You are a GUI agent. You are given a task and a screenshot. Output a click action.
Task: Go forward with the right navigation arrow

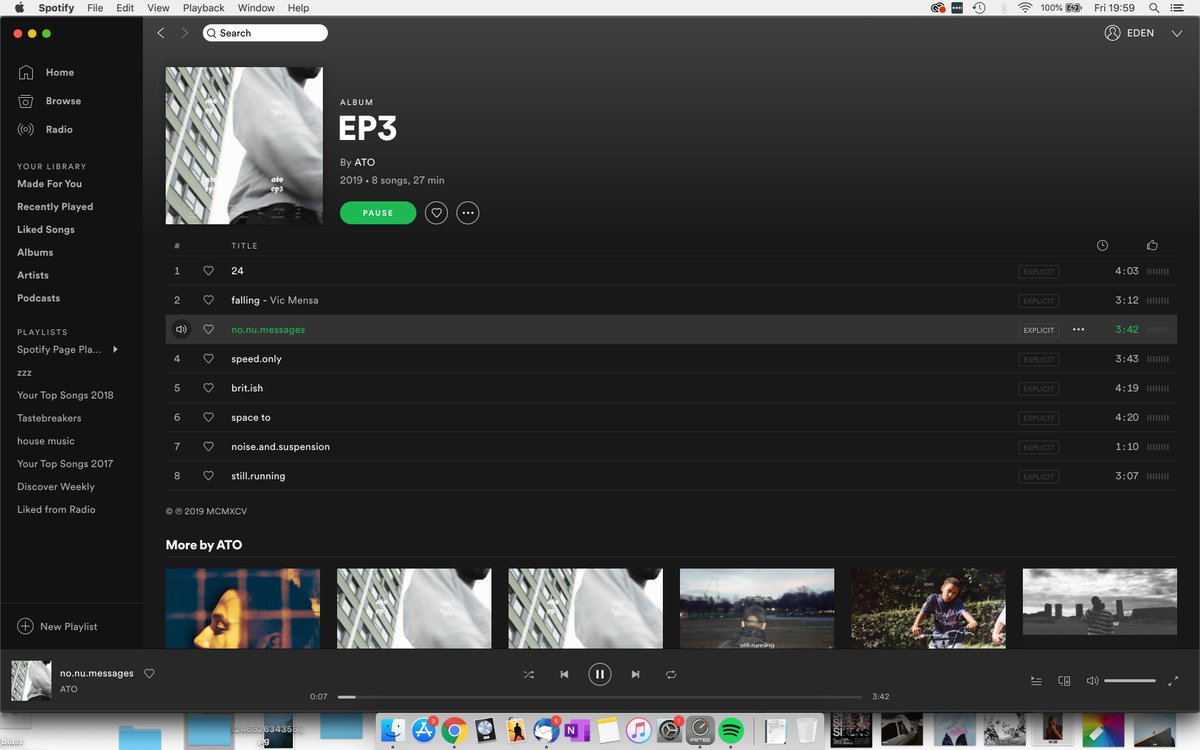pos(184,33)
